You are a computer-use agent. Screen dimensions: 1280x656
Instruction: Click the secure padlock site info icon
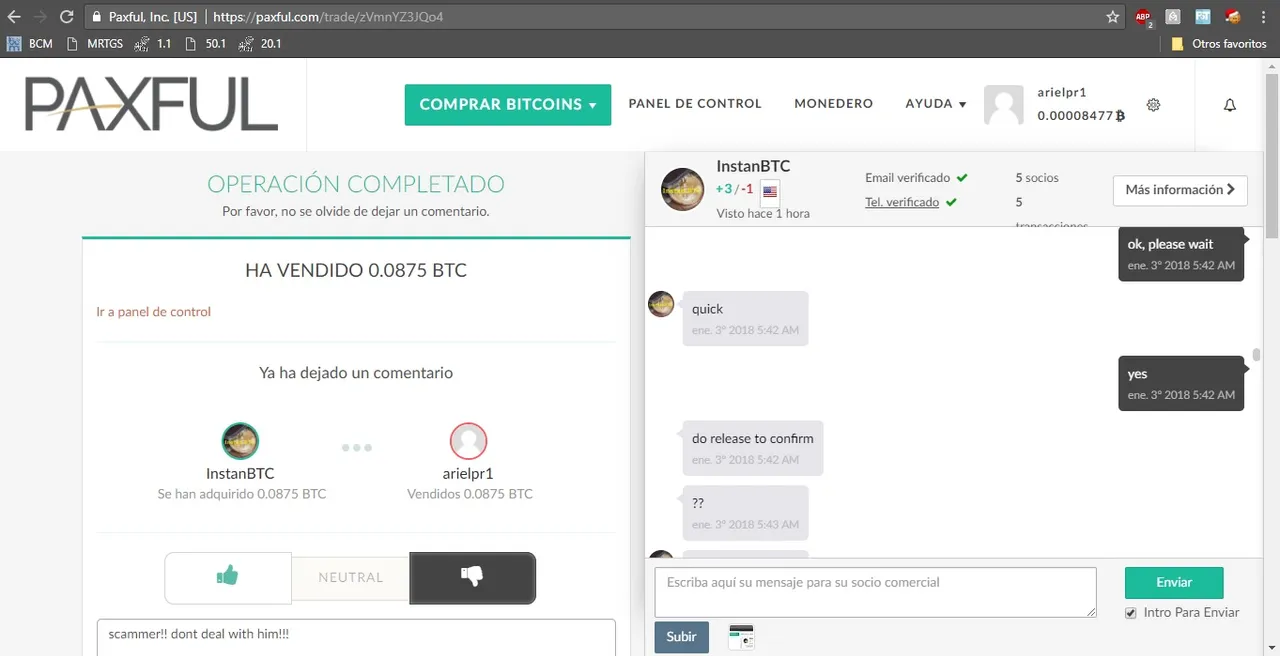(x=95, y=17)
